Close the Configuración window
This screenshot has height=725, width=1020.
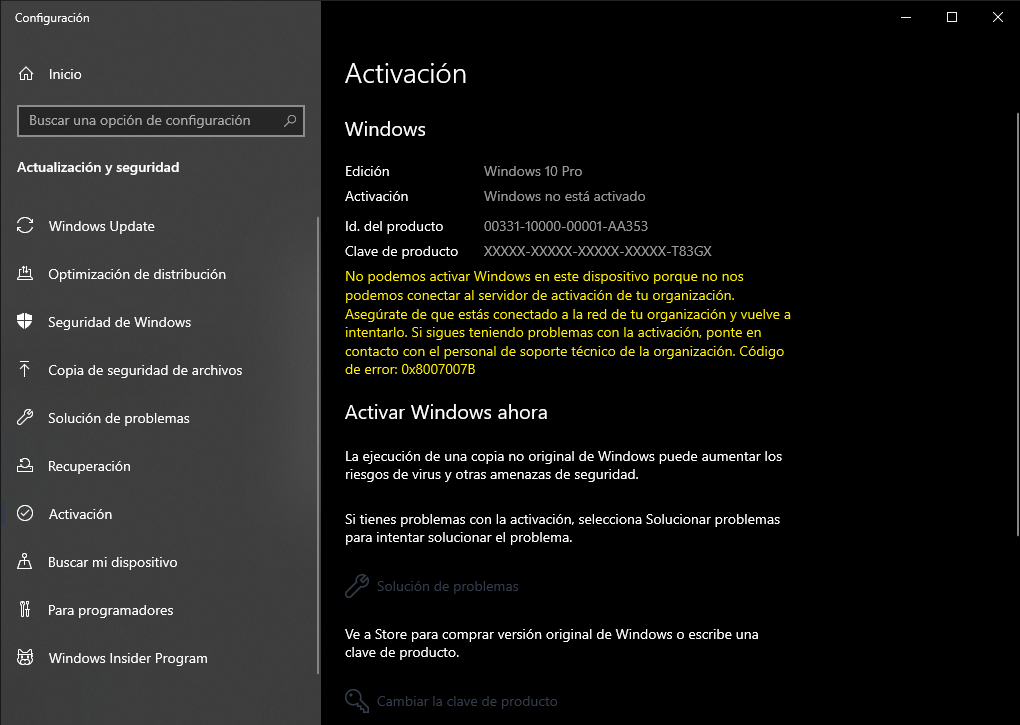(x=997, y=18)
